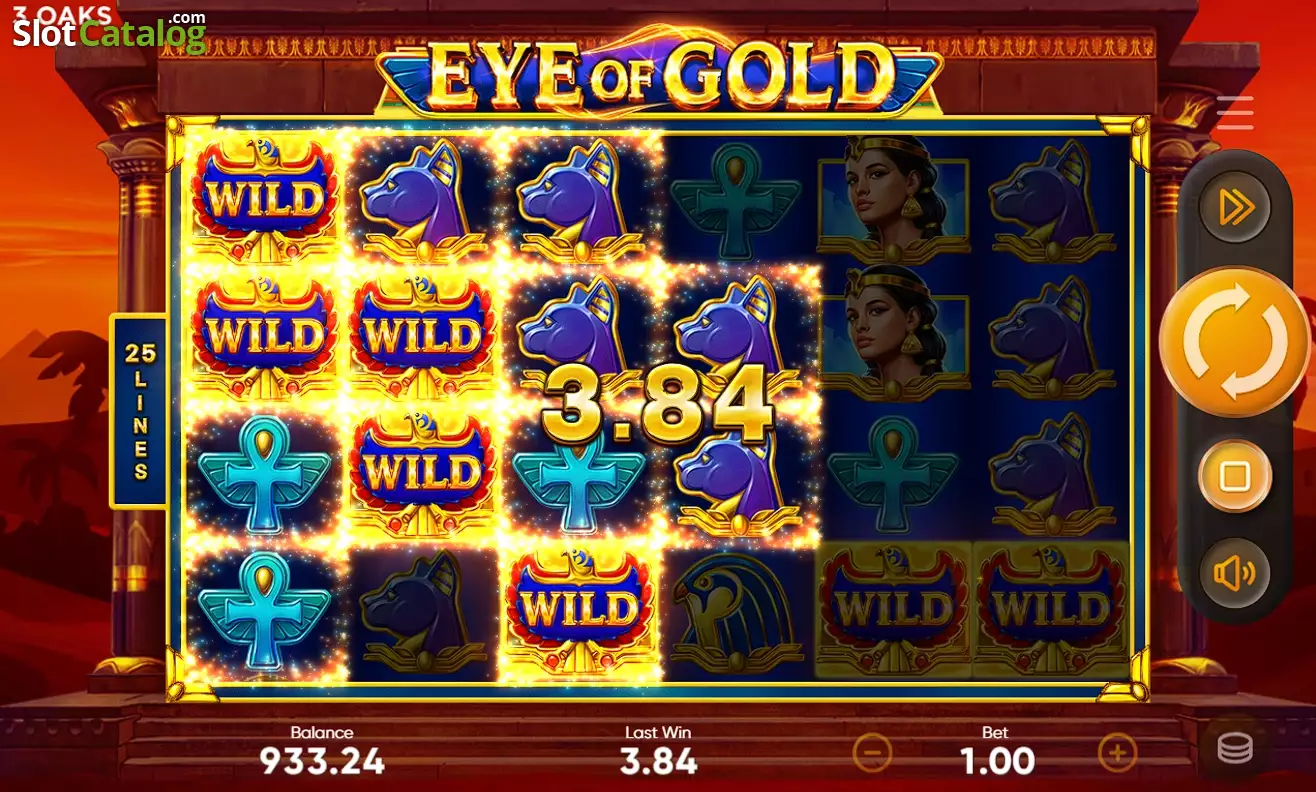Click the 25 LINES paytable indicator
Viewport: 1316px width, 792px height.
tap(137, 411)
